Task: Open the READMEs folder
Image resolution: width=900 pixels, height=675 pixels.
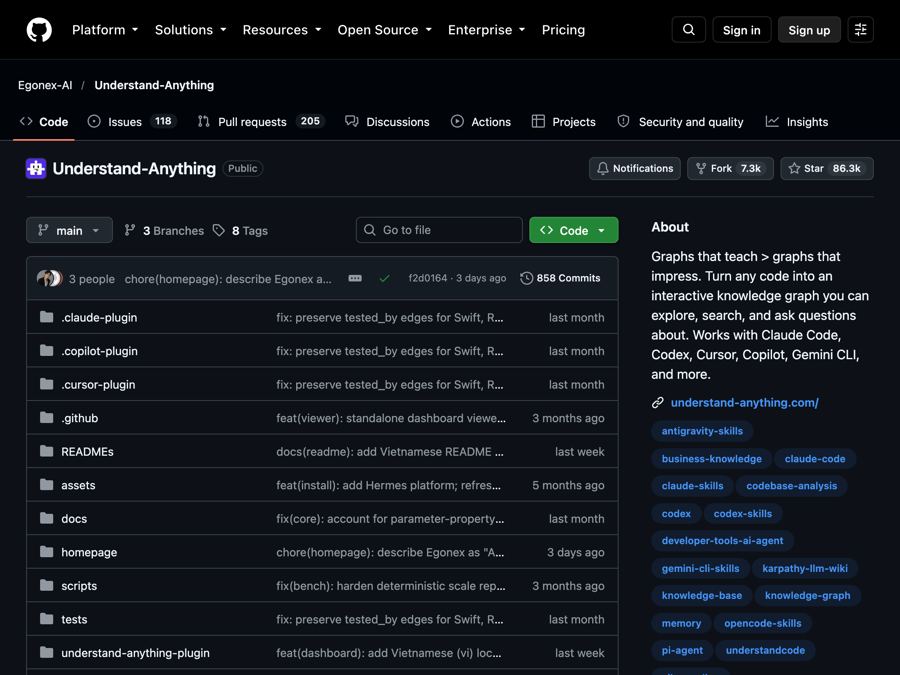Action: [87, 452]
